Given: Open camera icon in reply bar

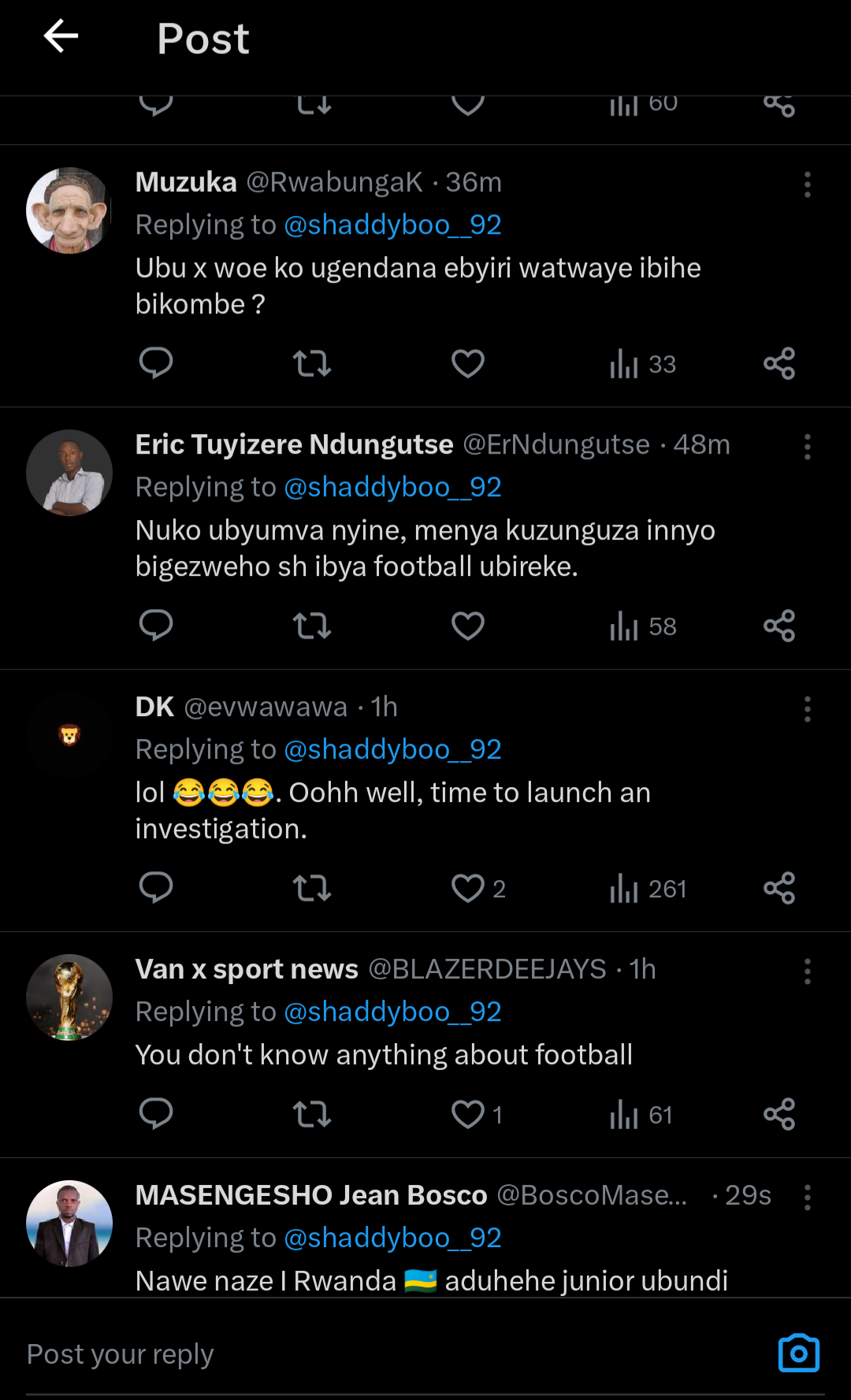Looking at the screenshot, I should click(x=798, y=1354).
